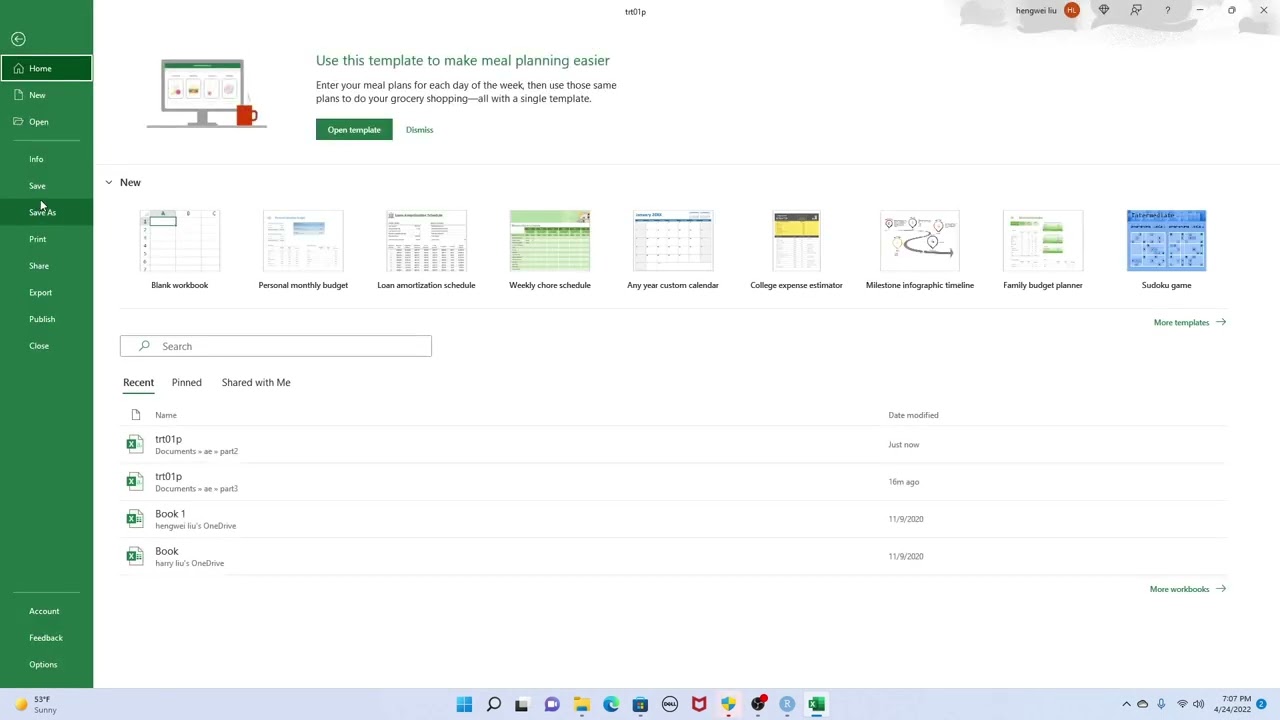Click the Excel icon for trt01p in part3
Screen dimensions: 1280x720
click(x=135, y=481)
